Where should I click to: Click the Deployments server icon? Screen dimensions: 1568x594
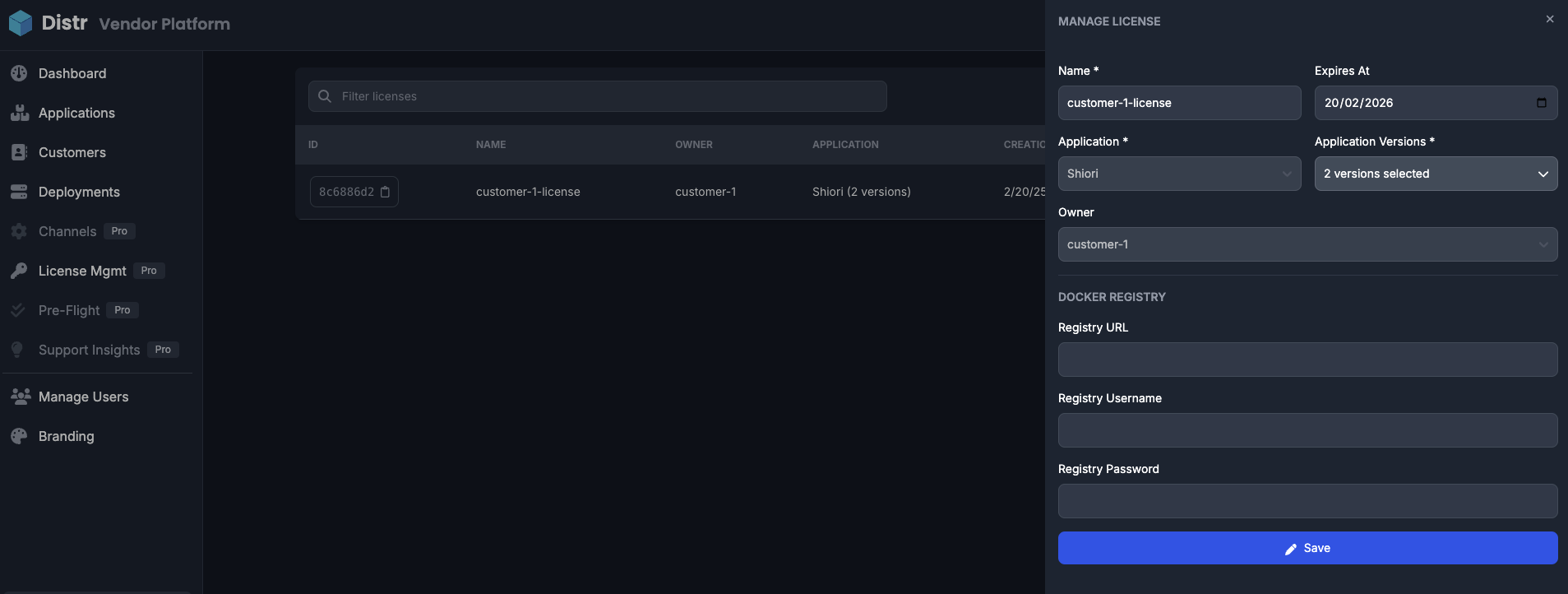[19, 192]
